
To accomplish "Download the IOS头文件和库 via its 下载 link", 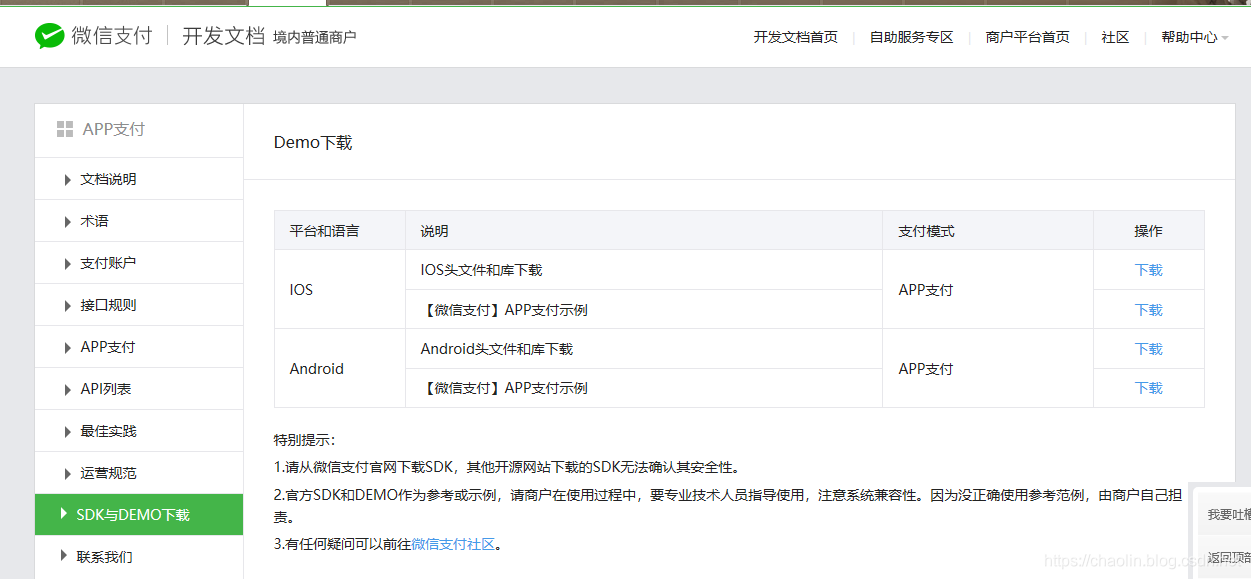I will pyautogui.click(x=1148, y=270).
